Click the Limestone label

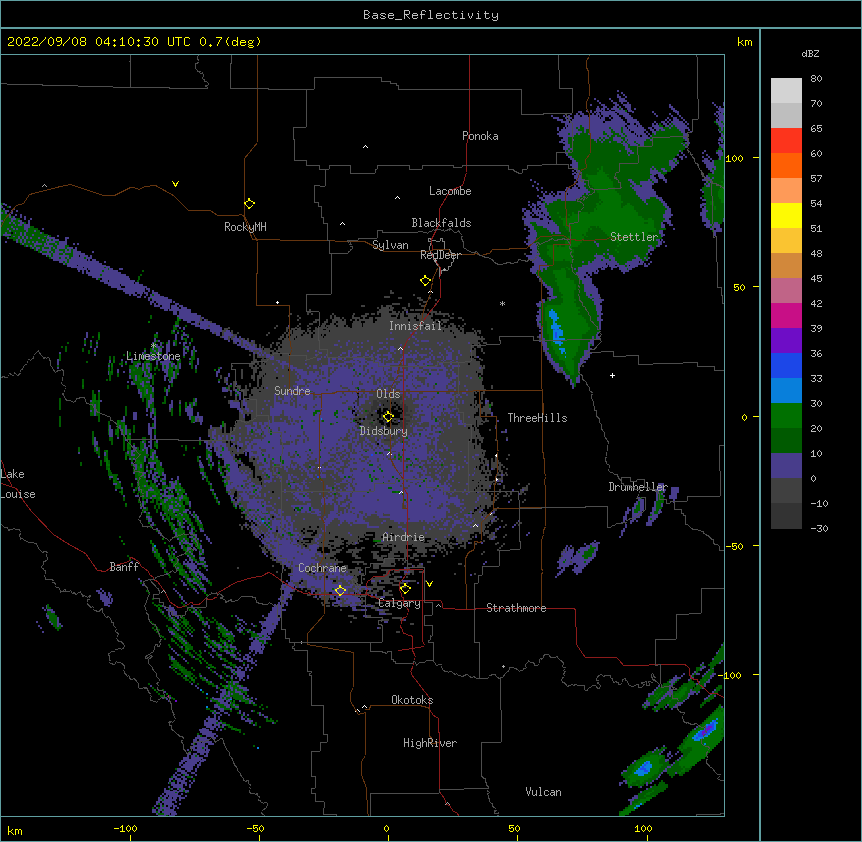click(x=153, y=356)
